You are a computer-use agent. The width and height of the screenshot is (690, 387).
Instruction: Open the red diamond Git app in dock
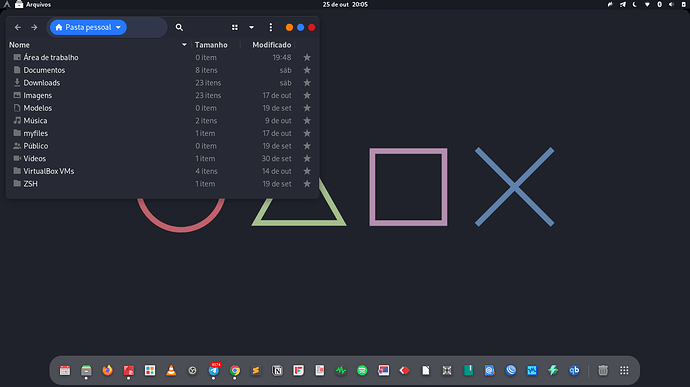click(x=405, y=371)
